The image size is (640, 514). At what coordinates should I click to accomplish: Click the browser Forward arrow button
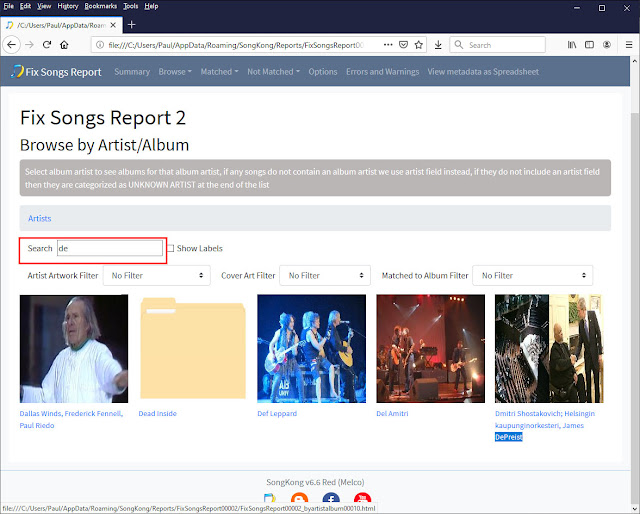click(29, 45)
